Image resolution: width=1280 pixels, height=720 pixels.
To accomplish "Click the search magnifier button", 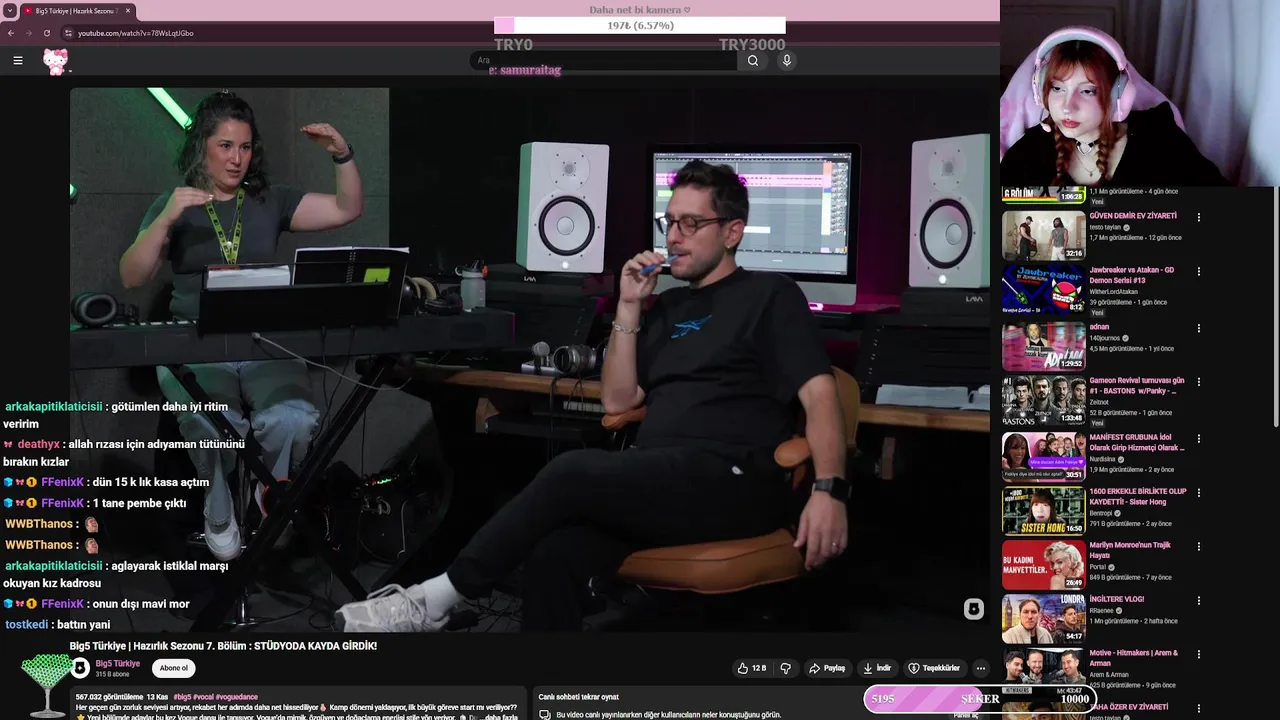I will [x=753, y=60].
